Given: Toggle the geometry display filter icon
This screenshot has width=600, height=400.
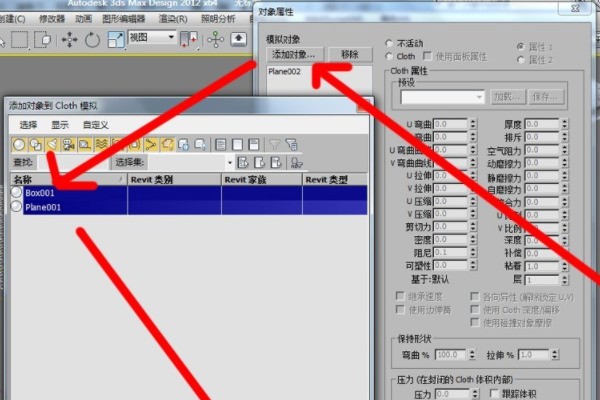Looking at the screenshot, I should 19,144.
